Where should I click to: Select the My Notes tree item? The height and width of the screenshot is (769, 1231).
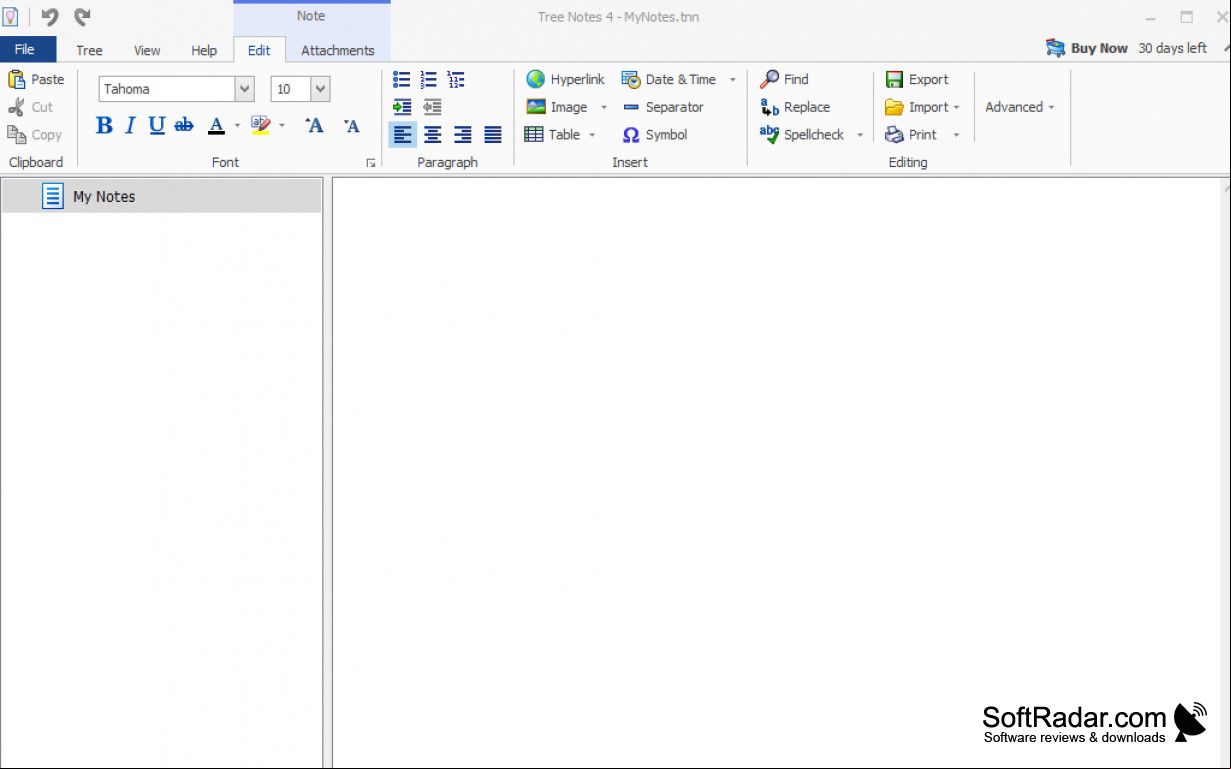tap(162, 197)
